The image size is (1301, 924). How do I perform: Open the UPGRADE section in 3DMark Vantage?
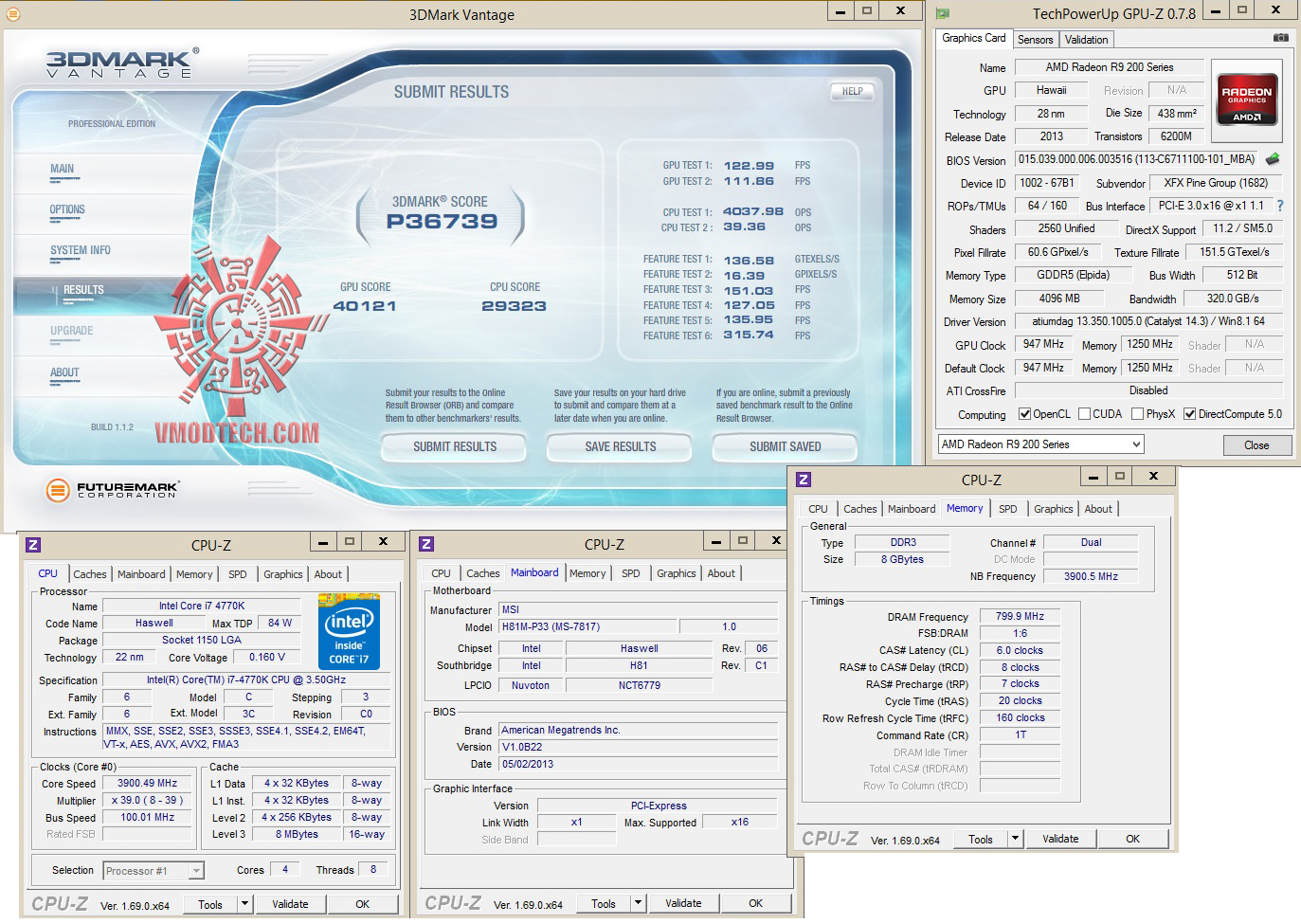click(72, 332)
